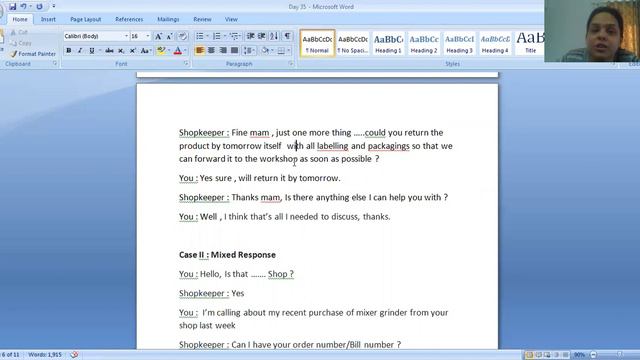Screen dimensions: 640x360
Task: Click the word count in status bar
Action: click(x=45, y=355)
